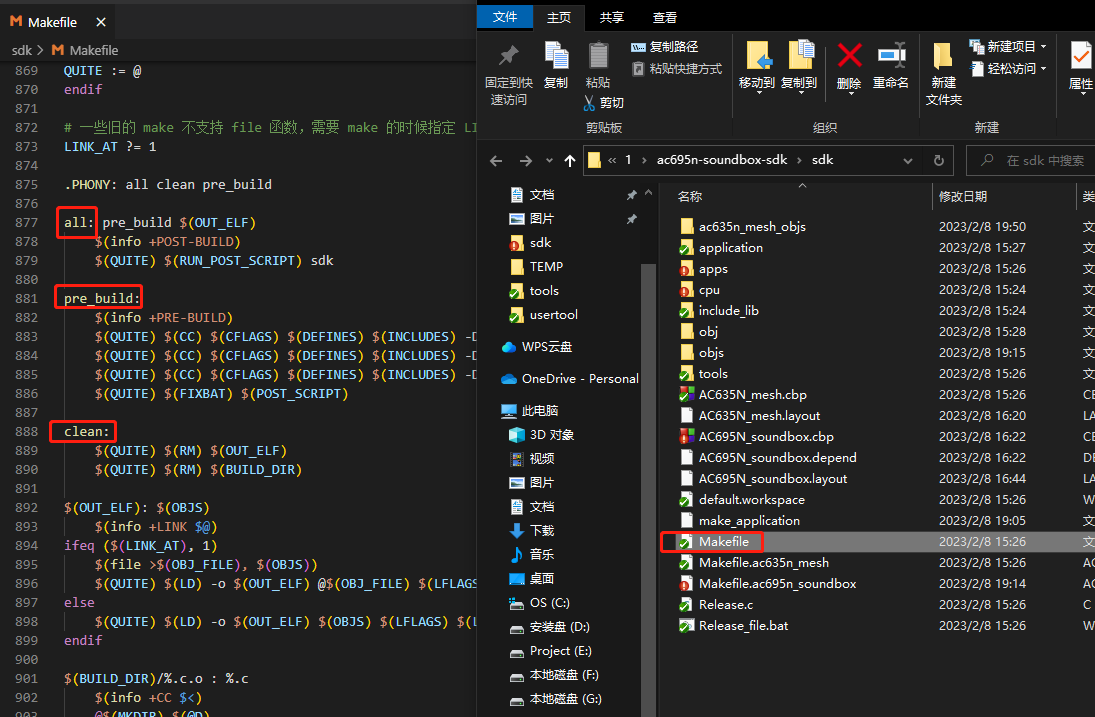This screenshot has height=717, width=1095.
Task: Refresh the sdk folder view
Action: (939, 161)
